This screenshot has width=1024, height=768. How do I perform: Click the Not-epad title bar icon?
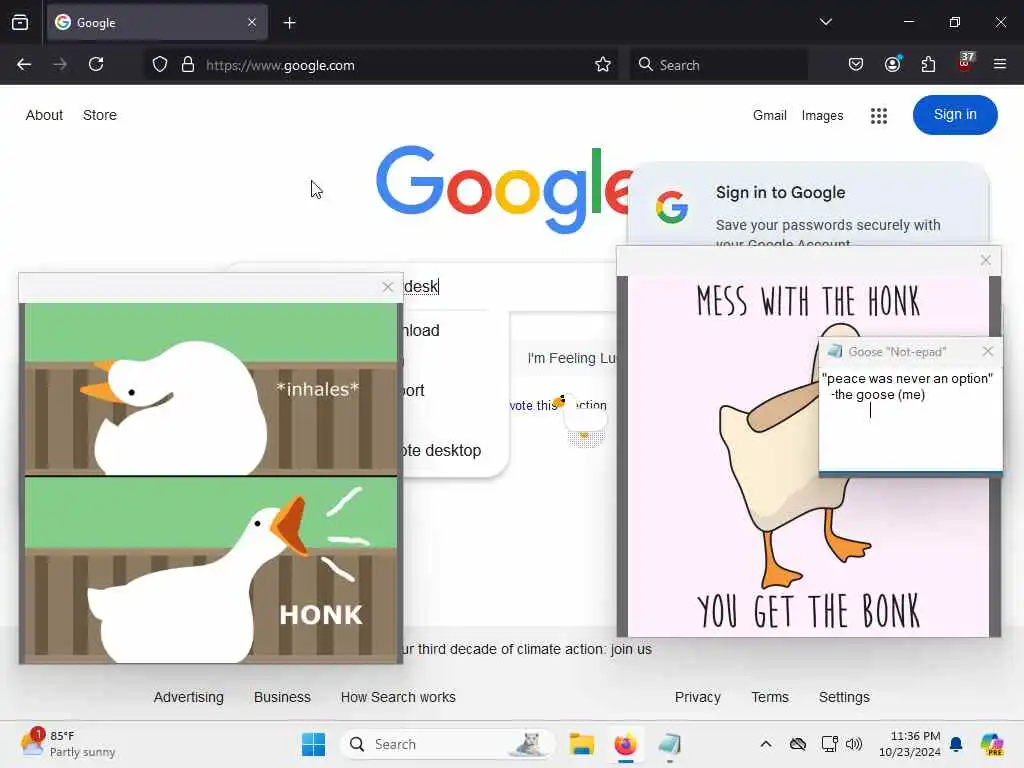click(835, 351)
